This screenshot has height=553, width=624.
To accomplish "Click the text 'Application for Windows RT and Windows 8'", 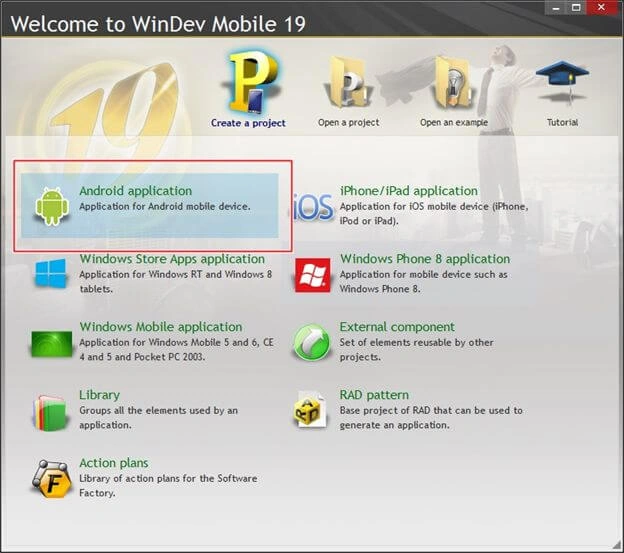I will click(x=176, y=275).
